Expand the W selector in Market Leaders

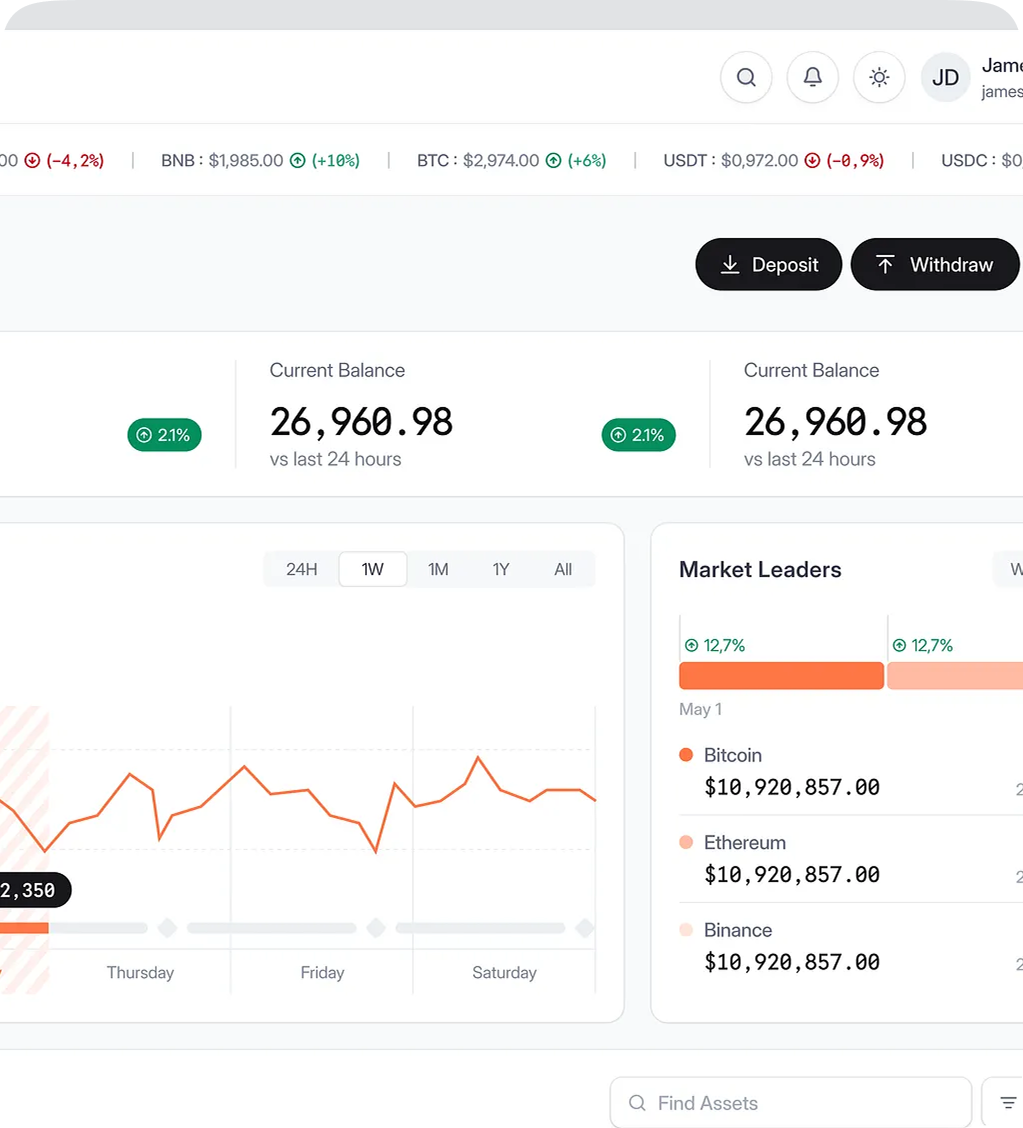1016,569
